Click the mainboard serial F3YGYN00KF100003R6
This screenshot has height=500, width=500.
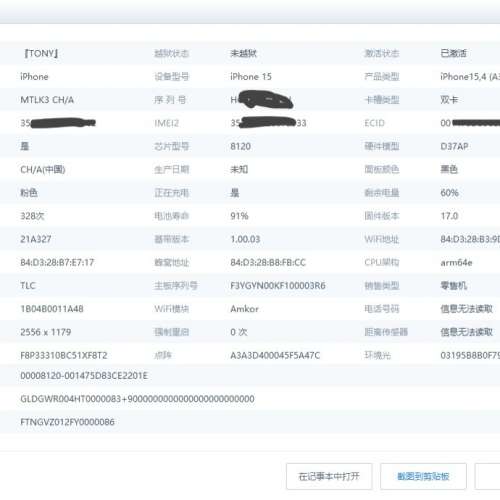point(278,286)
